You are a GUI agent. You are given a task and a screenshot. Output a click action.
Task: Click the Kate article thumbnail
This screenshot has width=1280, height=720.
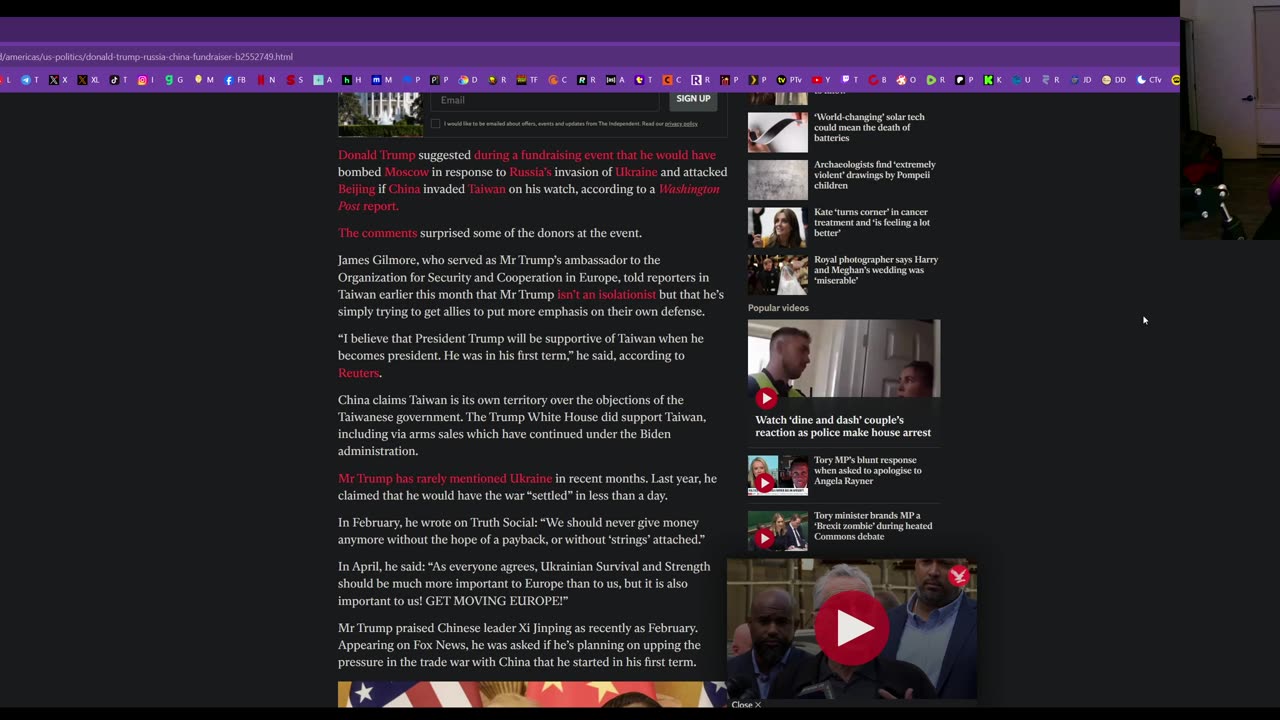[778, 227]
